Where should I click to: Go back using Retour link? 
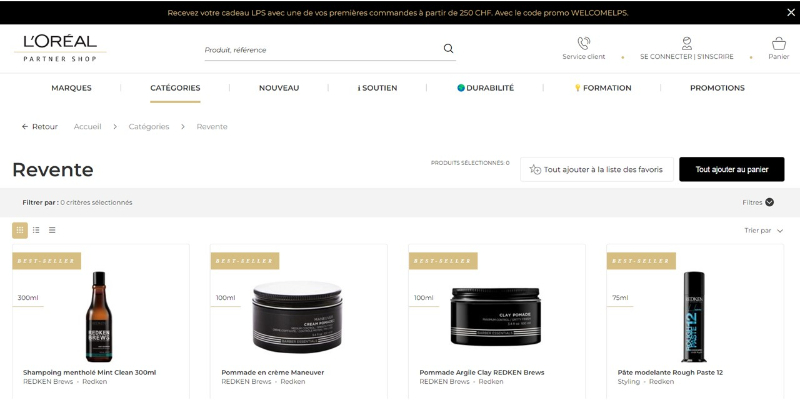pos(40,127)
